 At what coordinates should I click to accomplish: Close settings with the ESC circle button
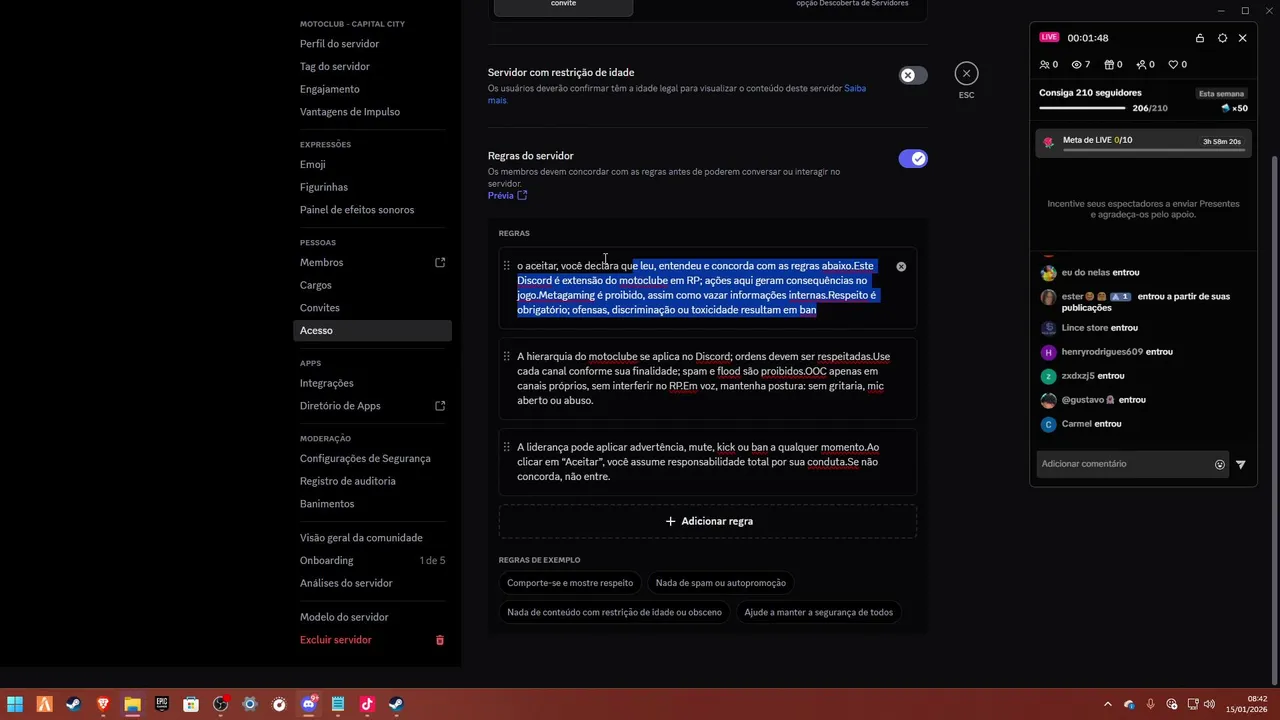966,73
